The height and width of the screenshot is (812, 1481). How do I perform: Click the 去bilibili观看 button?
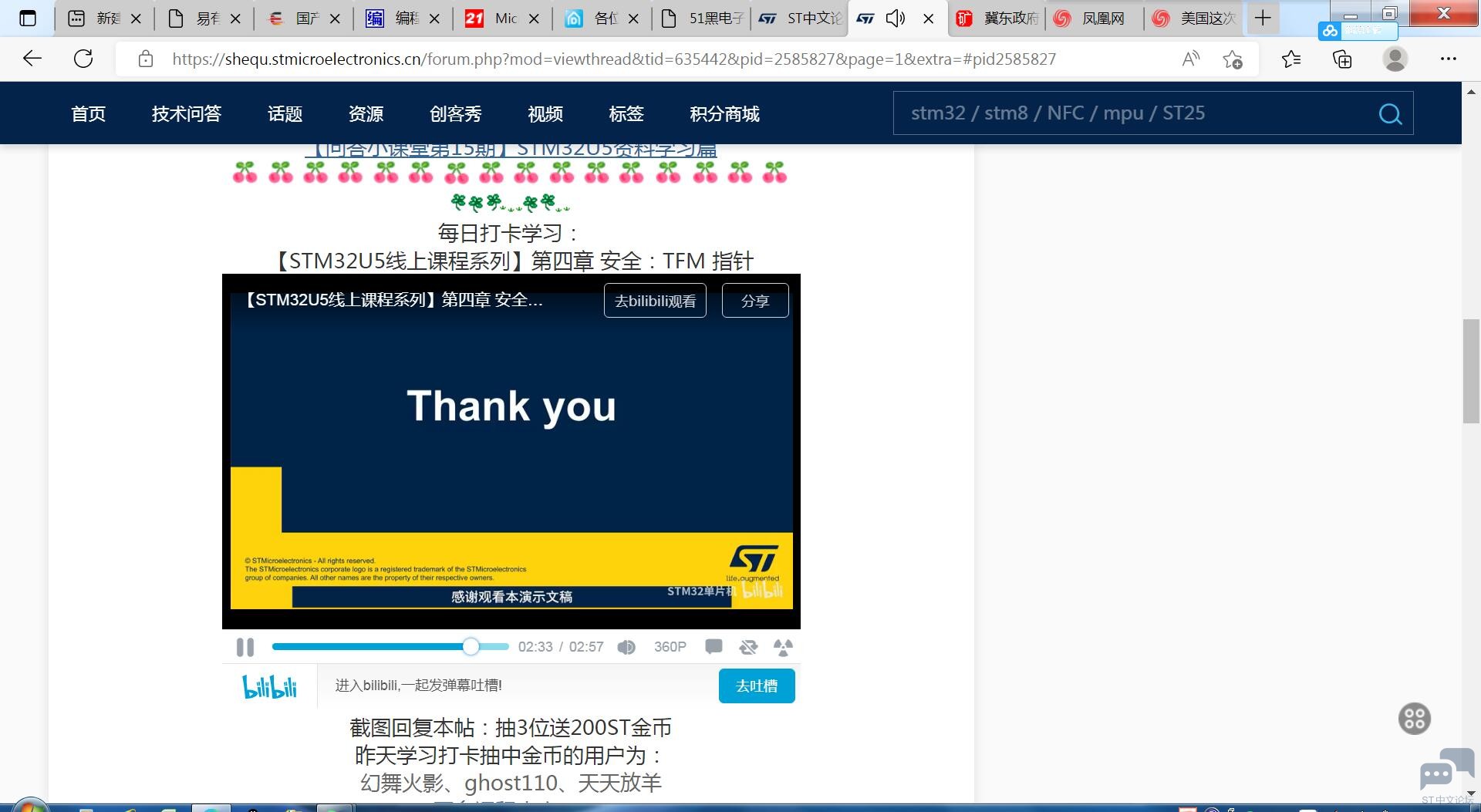(x=655, y=301)
